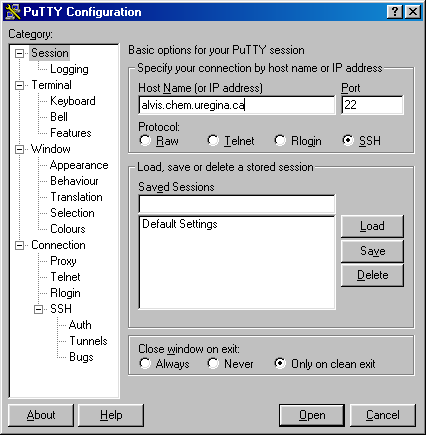Open the SSH category in tree
The height and width of the screenshot is (435, 426).
(61, 309)
